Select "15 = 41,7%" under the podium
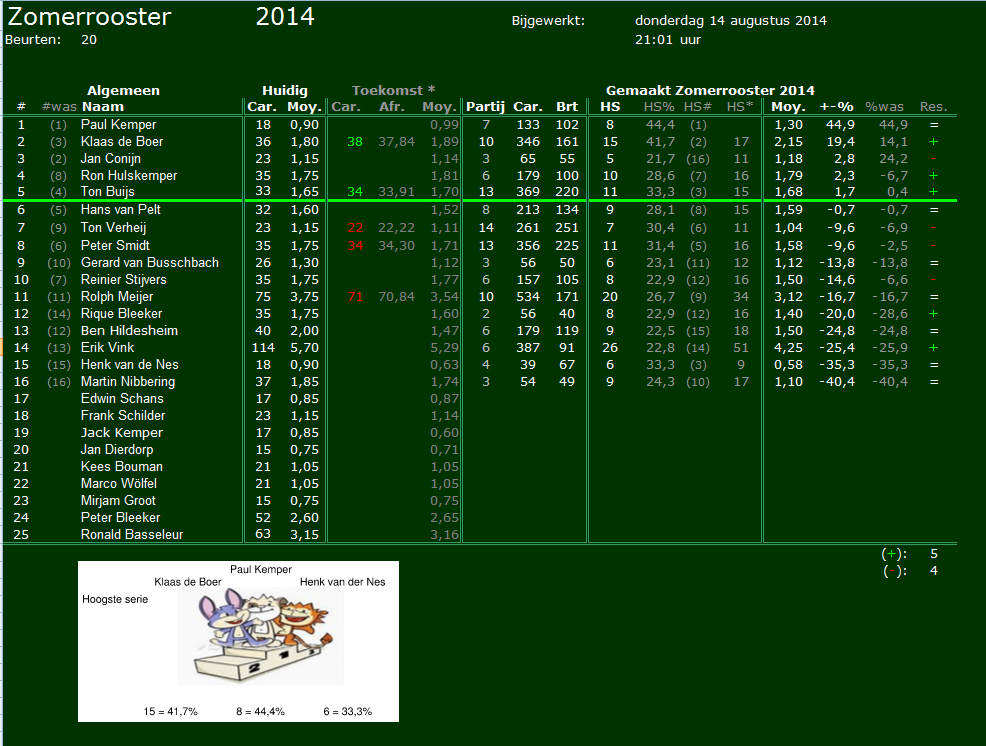 pos(170,711)
